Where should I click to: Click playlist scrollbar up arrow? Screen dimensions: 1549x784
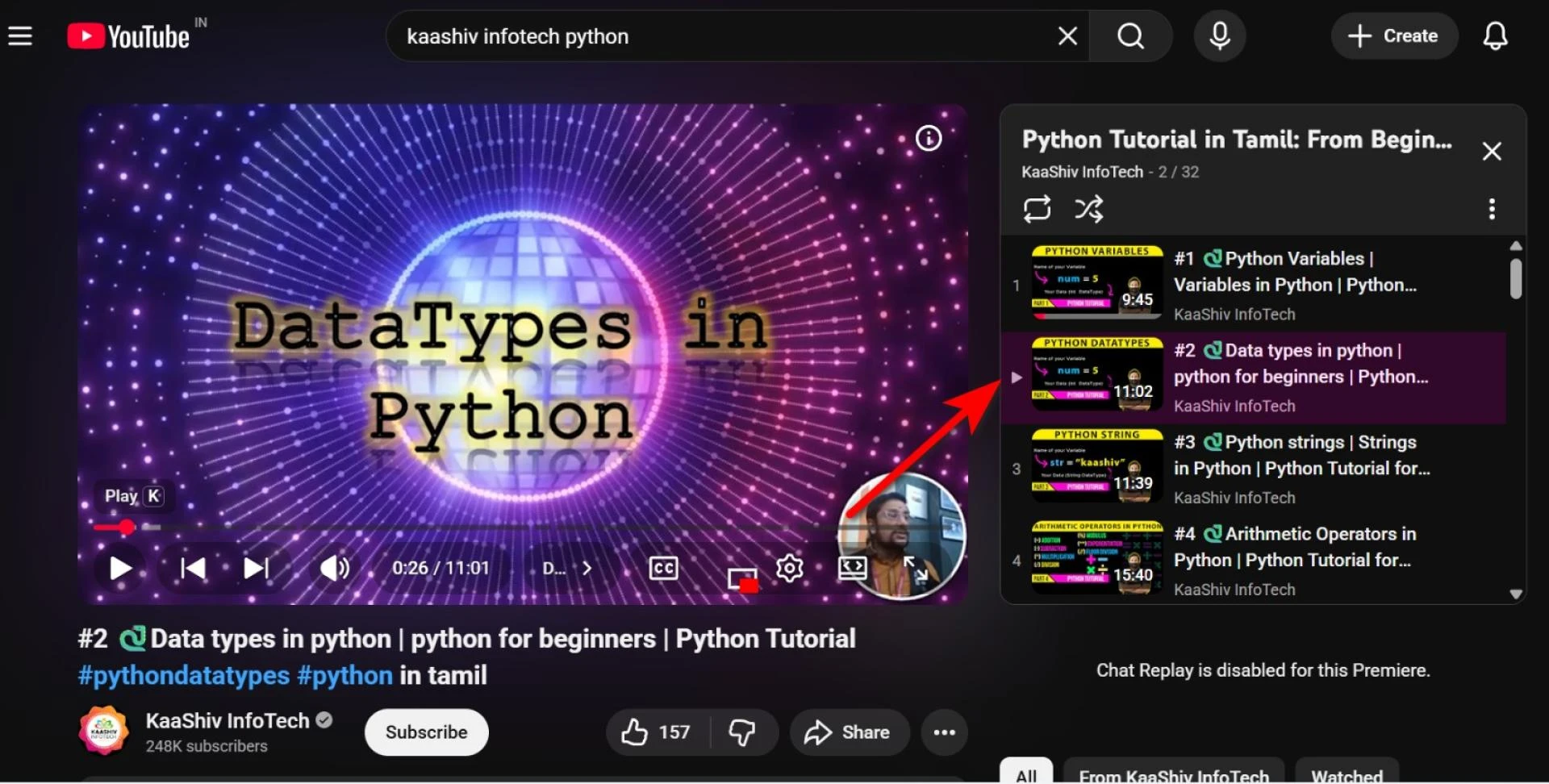[1516, 245]
